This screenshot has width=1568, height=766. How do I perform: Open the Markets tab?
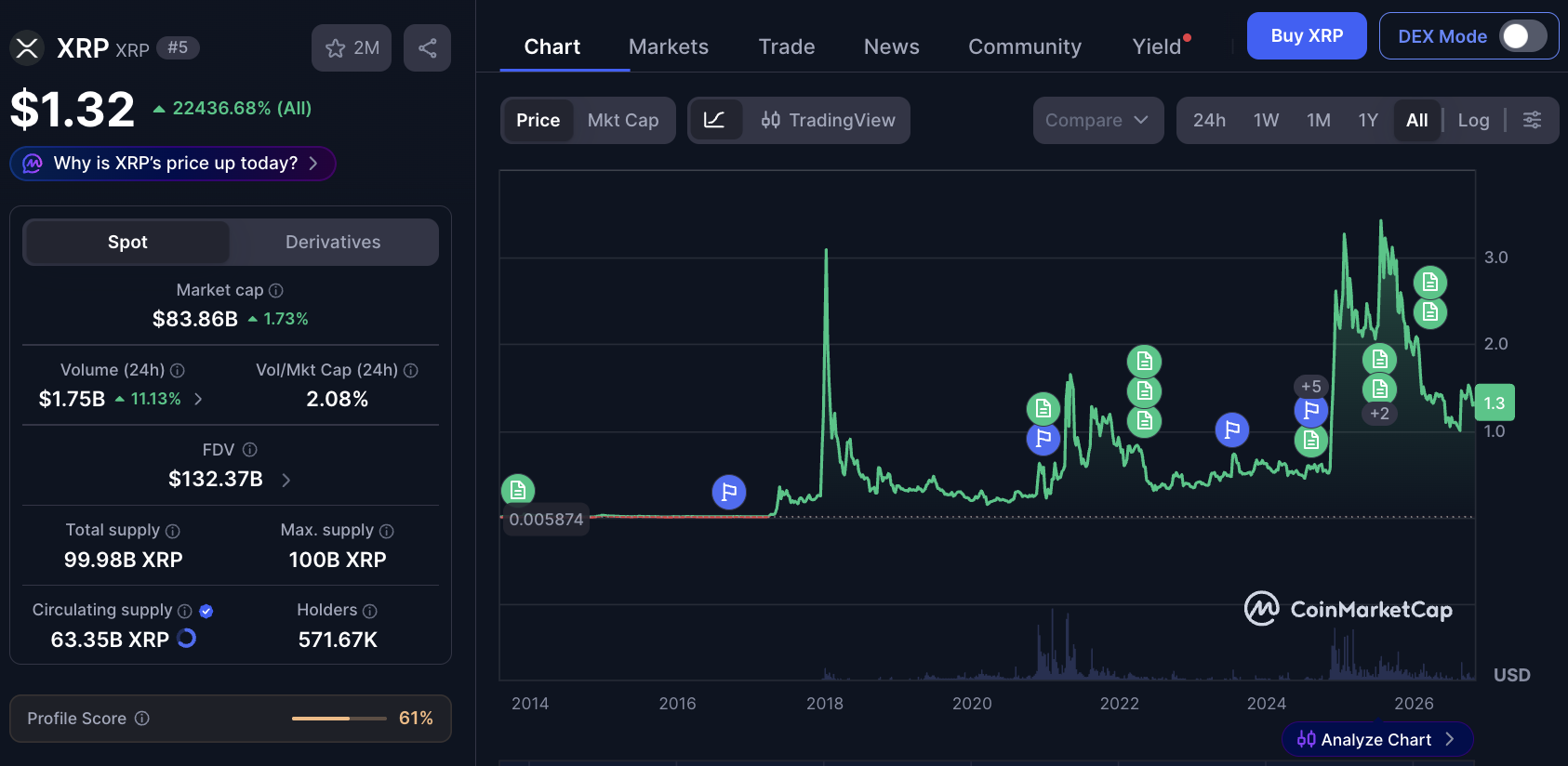coord(669,46)
